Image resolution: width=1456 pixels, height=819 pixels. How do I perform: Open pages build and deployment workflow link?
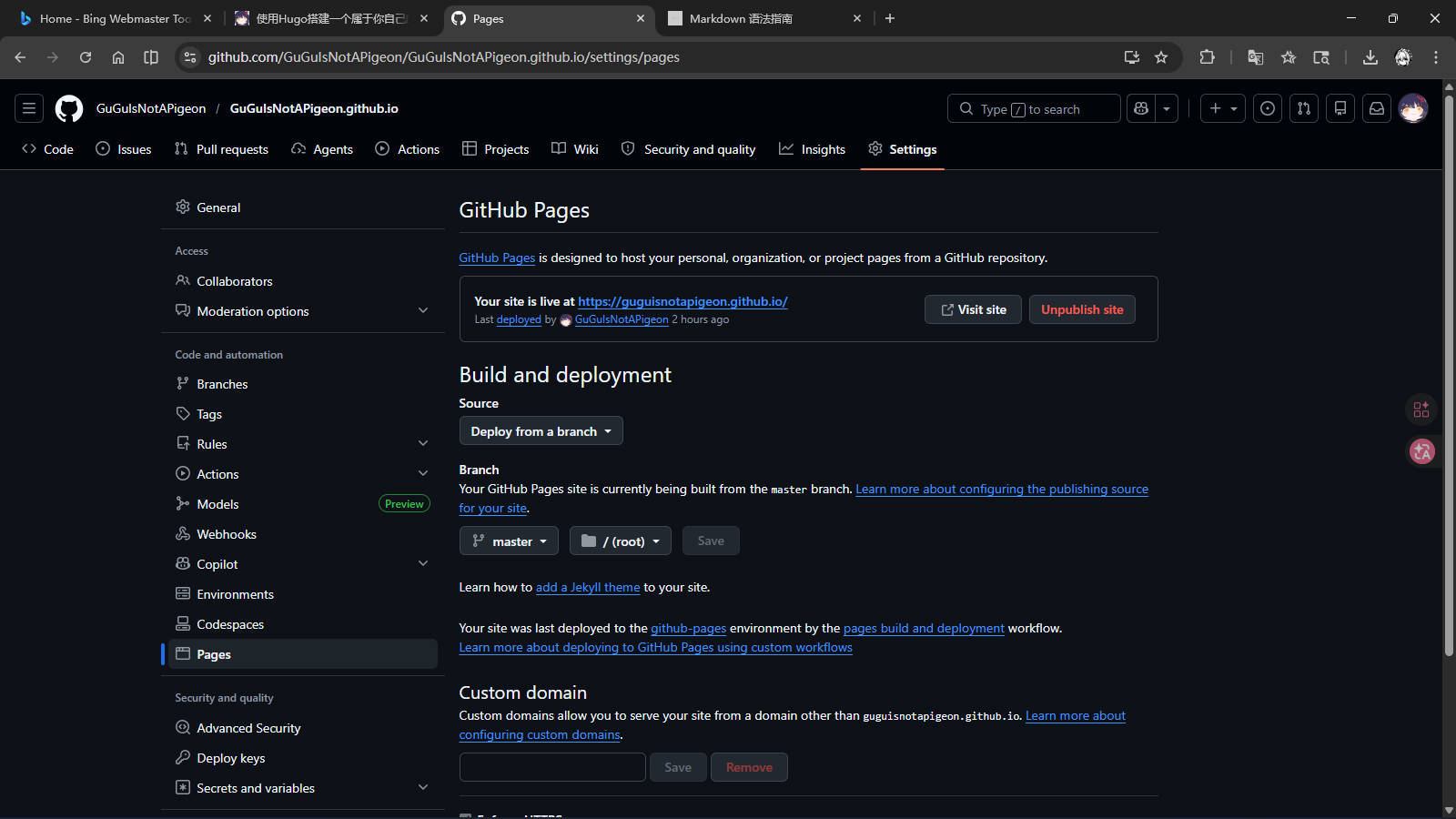[x=924, y=629]
